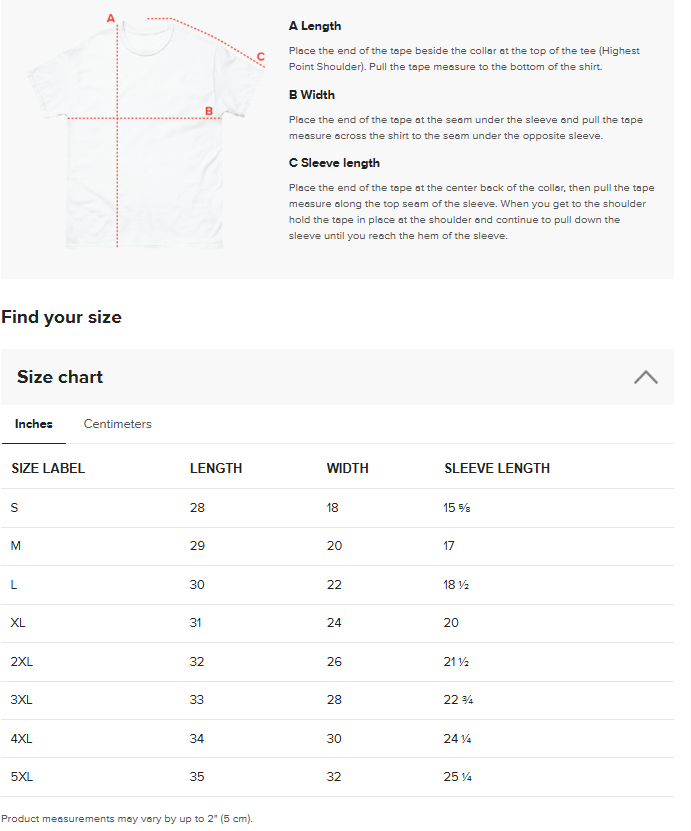Collapse the Size chart section chevron
Image resolution: width=691 pixels, height=831 pixels.
coord(645,377)
